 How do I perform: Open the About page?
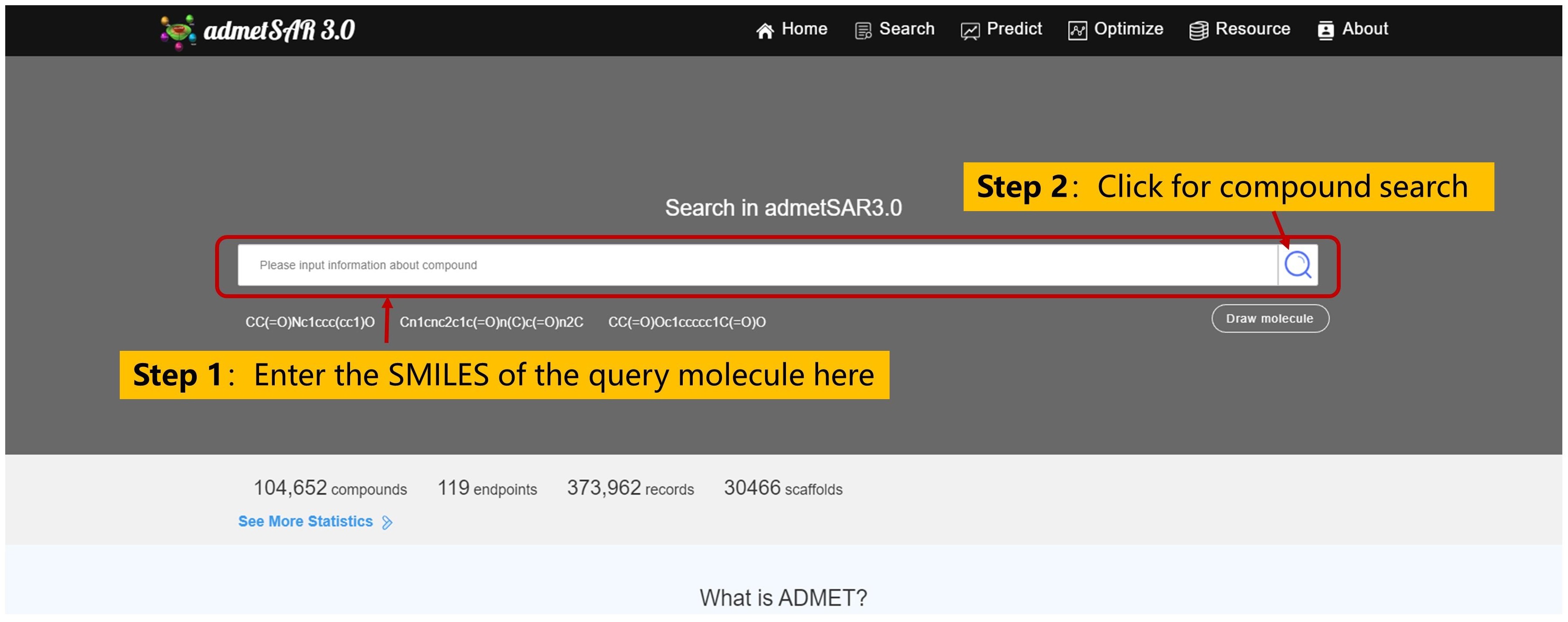[x=1352, y=29]
